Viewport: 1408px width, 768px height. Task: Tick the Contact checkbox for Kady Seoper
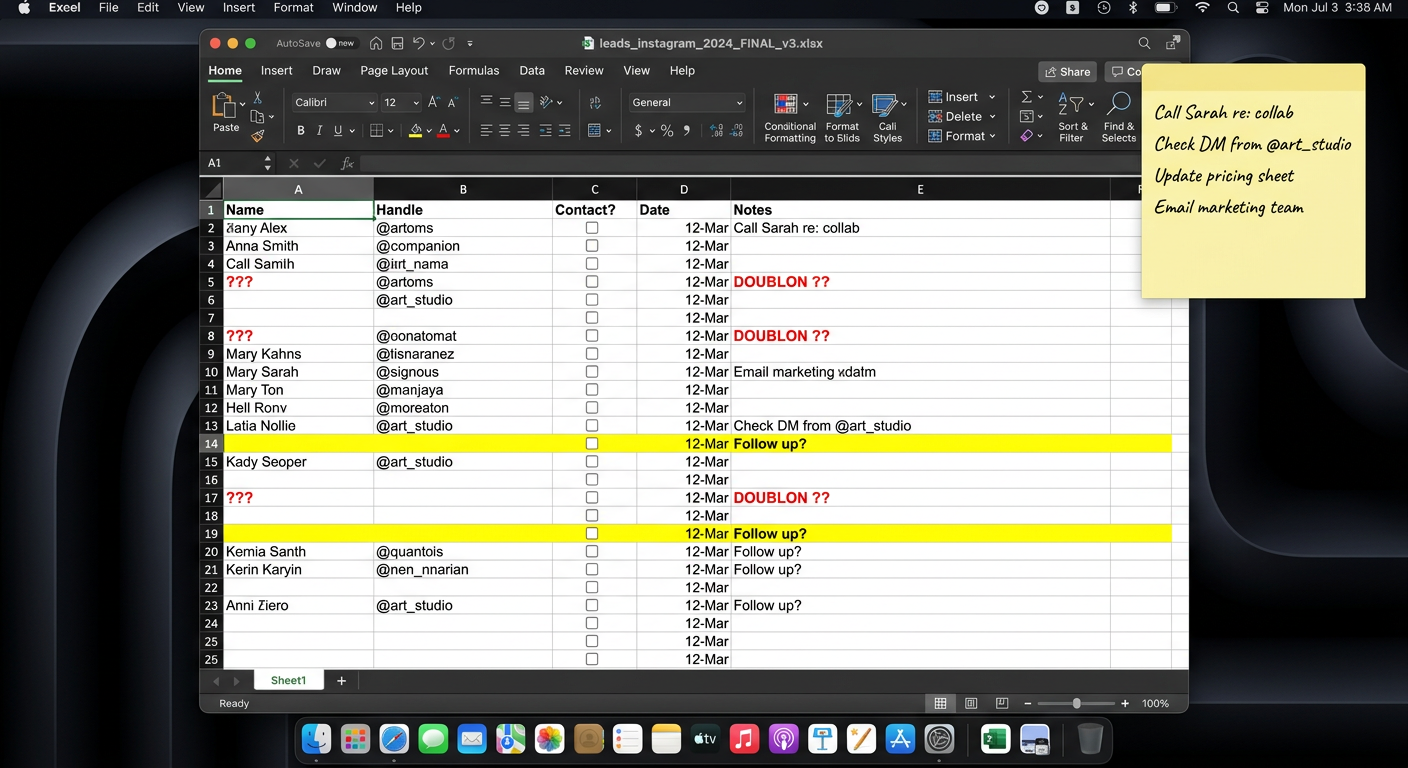(592, 462)
